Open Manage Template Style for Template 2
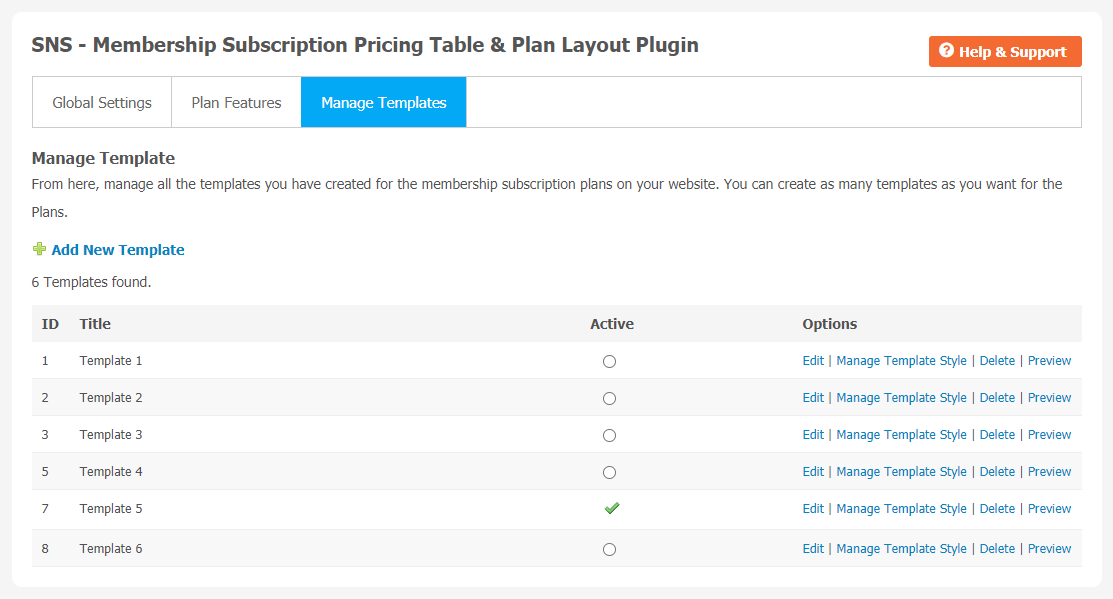The image size is (1113, 599). 901,397
